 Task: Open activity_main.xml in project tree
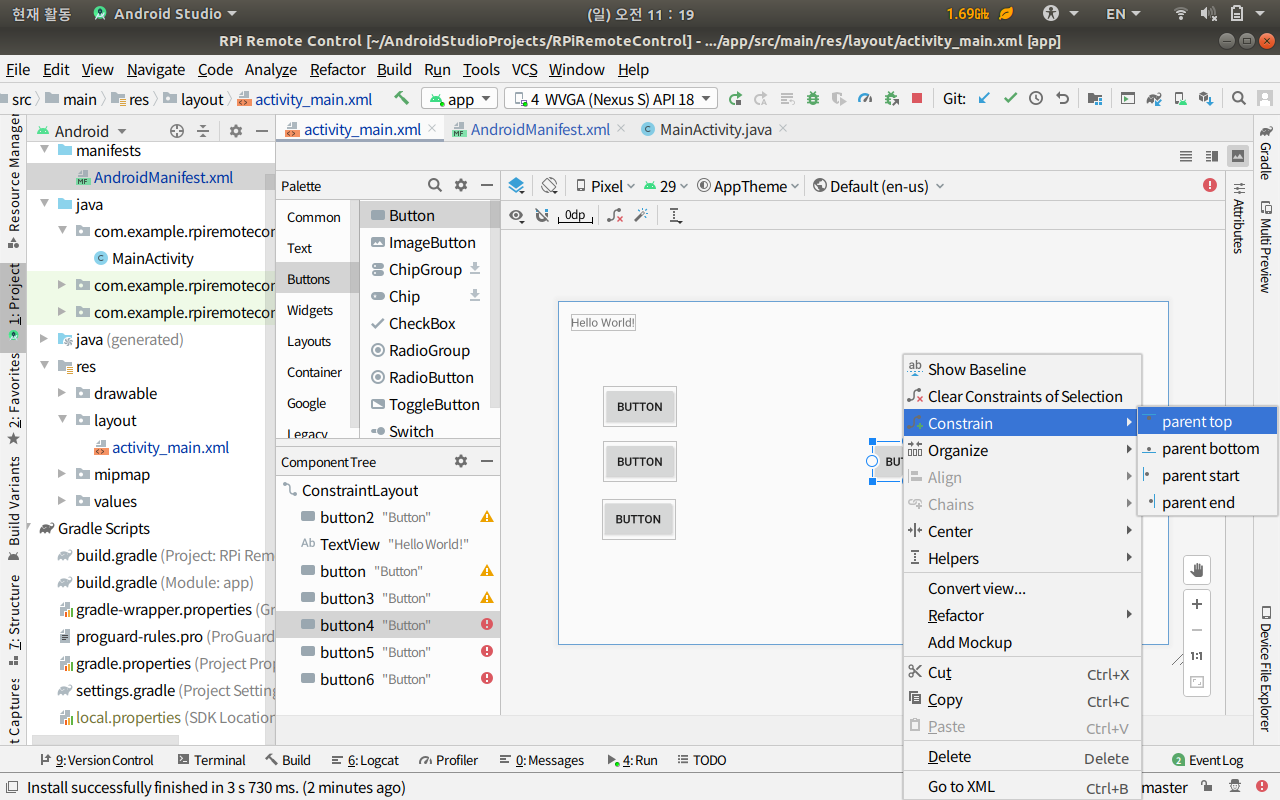coord(162,447)
